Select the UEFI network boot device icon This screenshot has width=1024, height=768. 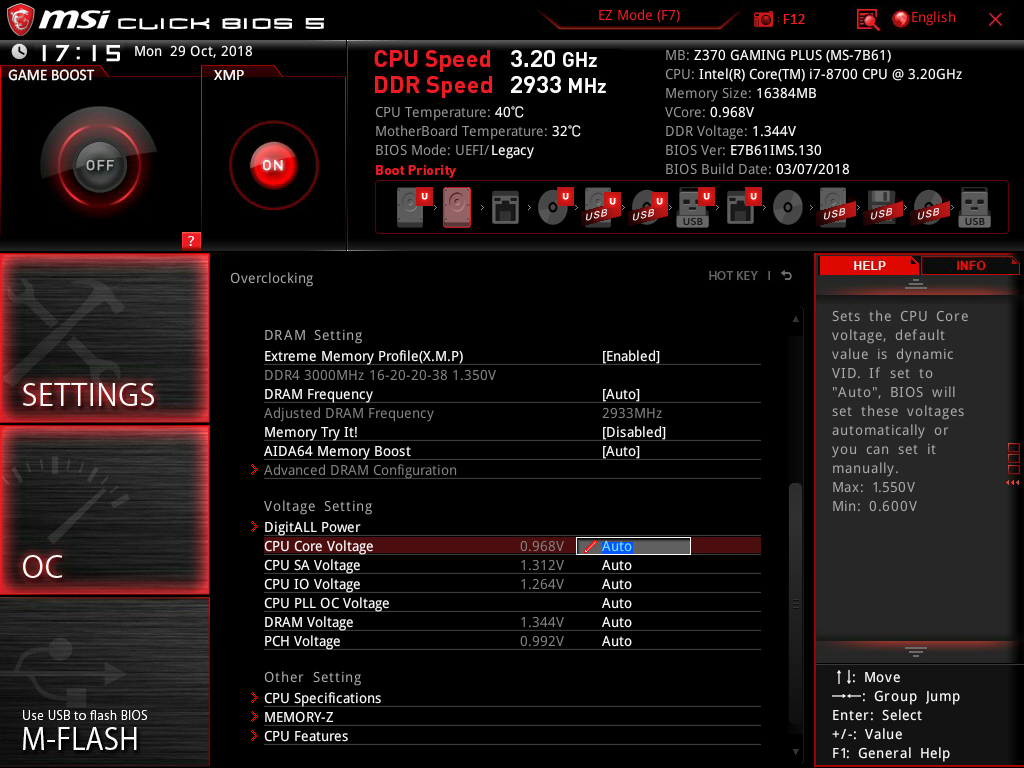(743, 207)
